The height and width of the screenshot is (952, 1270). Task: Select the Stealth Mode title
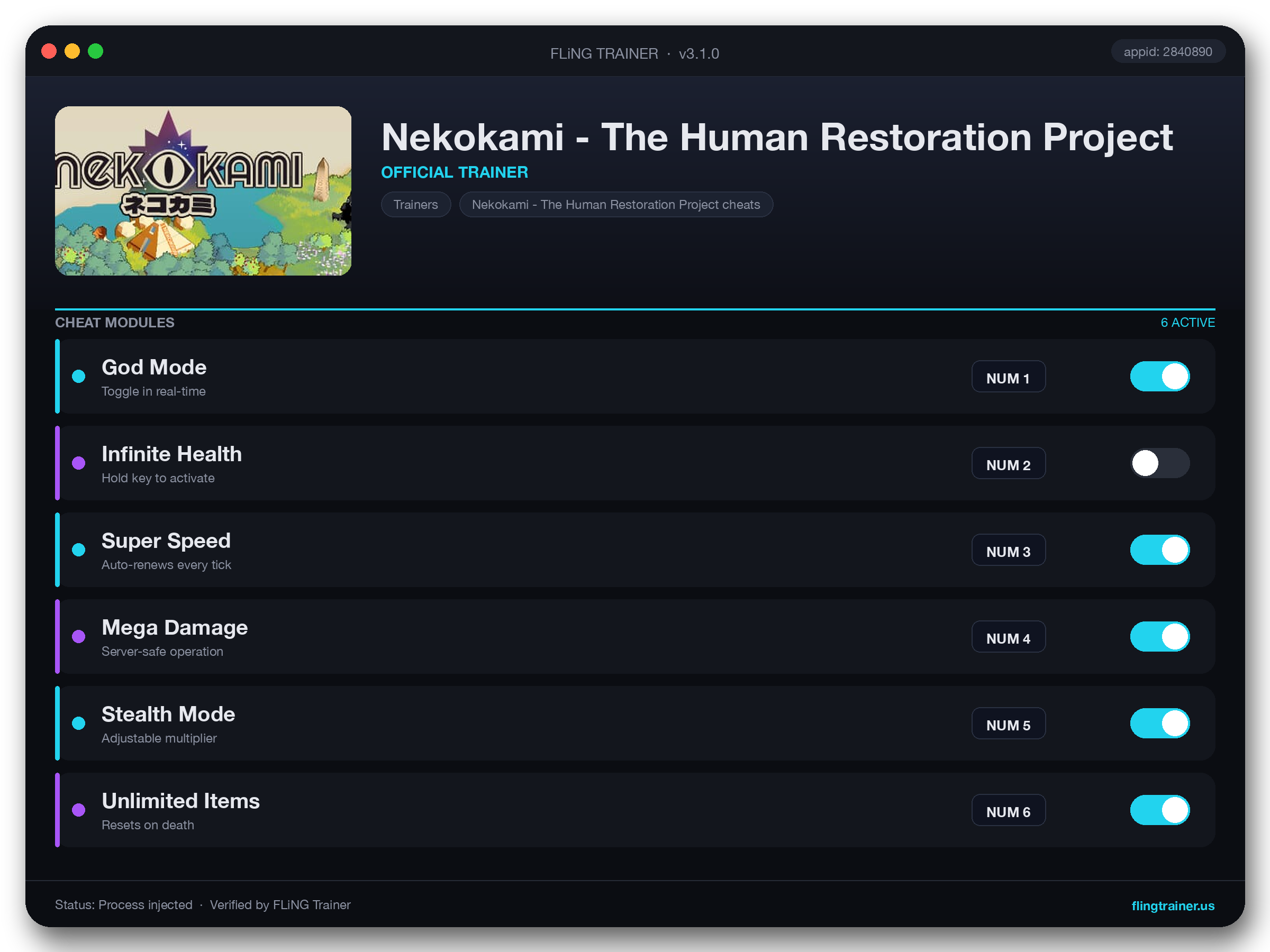(x=168, y=714)
